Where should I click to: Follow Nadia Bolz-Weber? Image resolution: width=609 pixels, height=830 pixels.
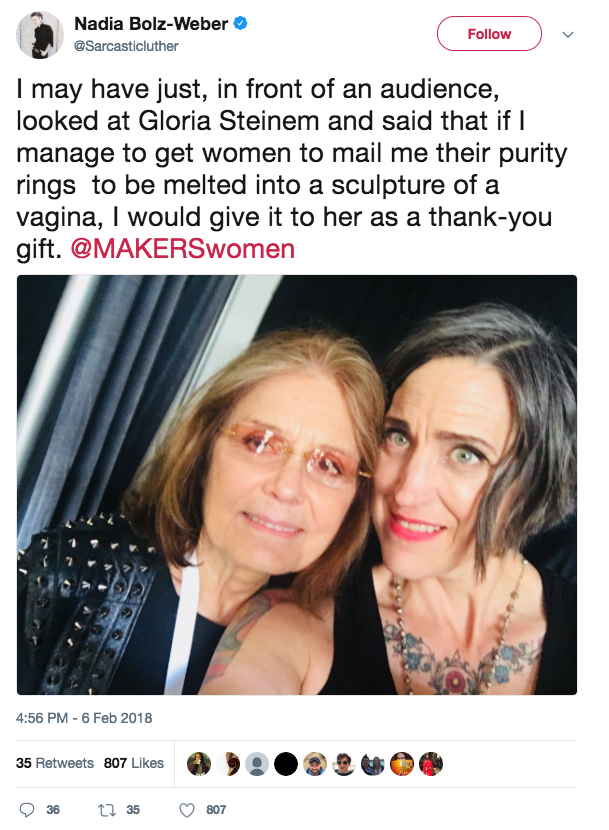click(x=489, y=34)
